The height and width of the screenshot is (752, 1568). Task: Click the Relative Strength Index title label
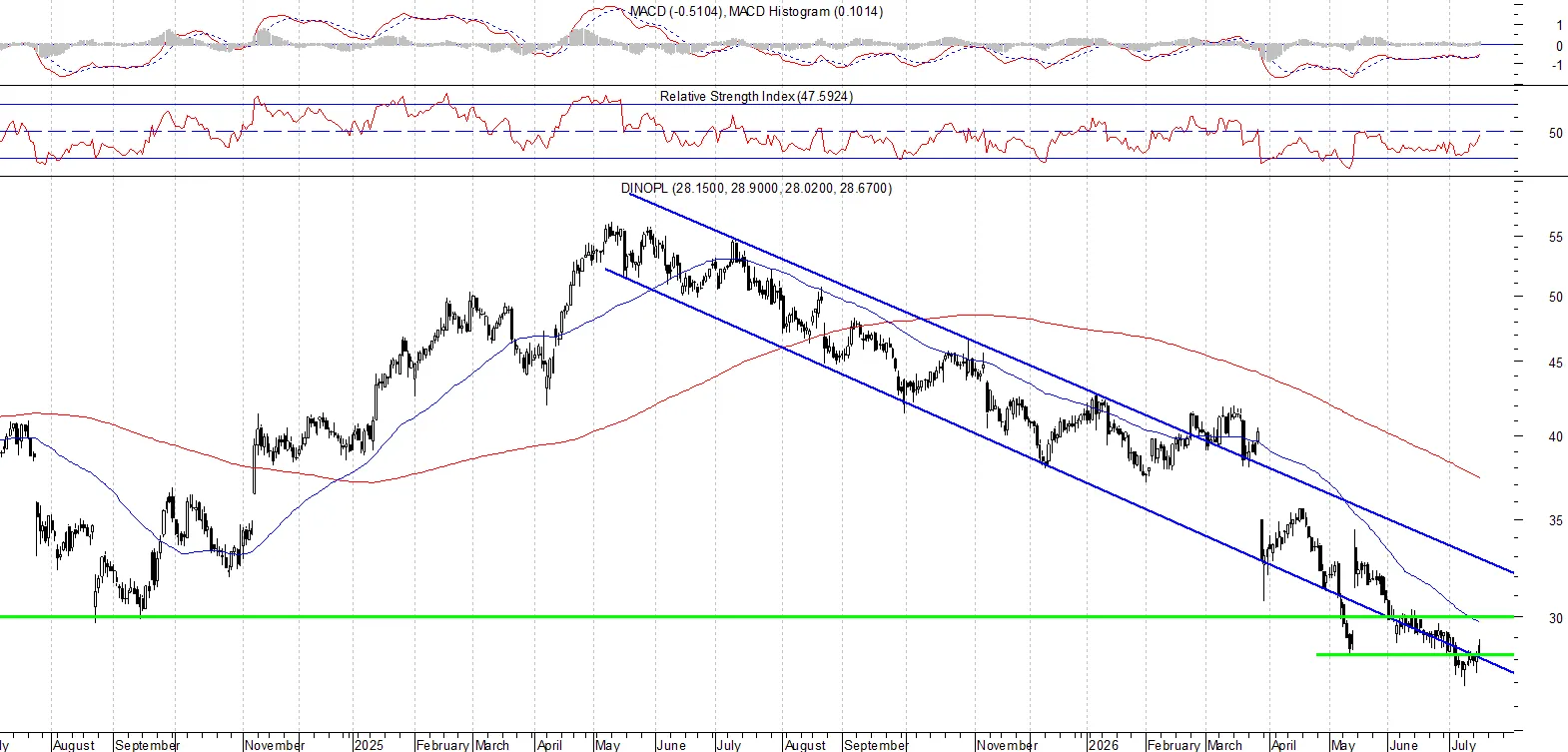click(x=756, y=97)
